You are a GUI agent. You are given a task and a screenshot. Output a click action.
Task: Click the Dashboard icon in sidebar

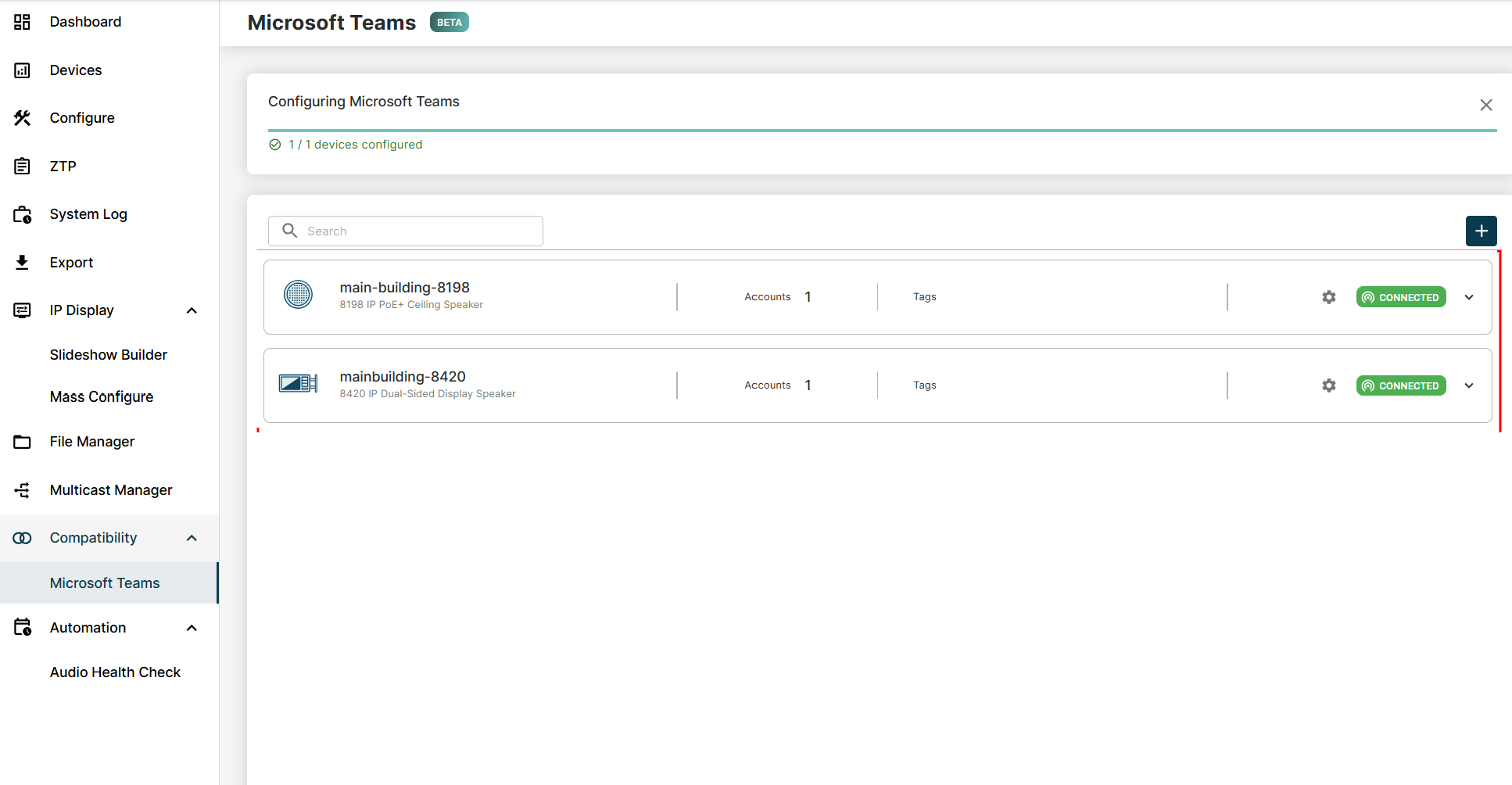[x=22, y=22]
